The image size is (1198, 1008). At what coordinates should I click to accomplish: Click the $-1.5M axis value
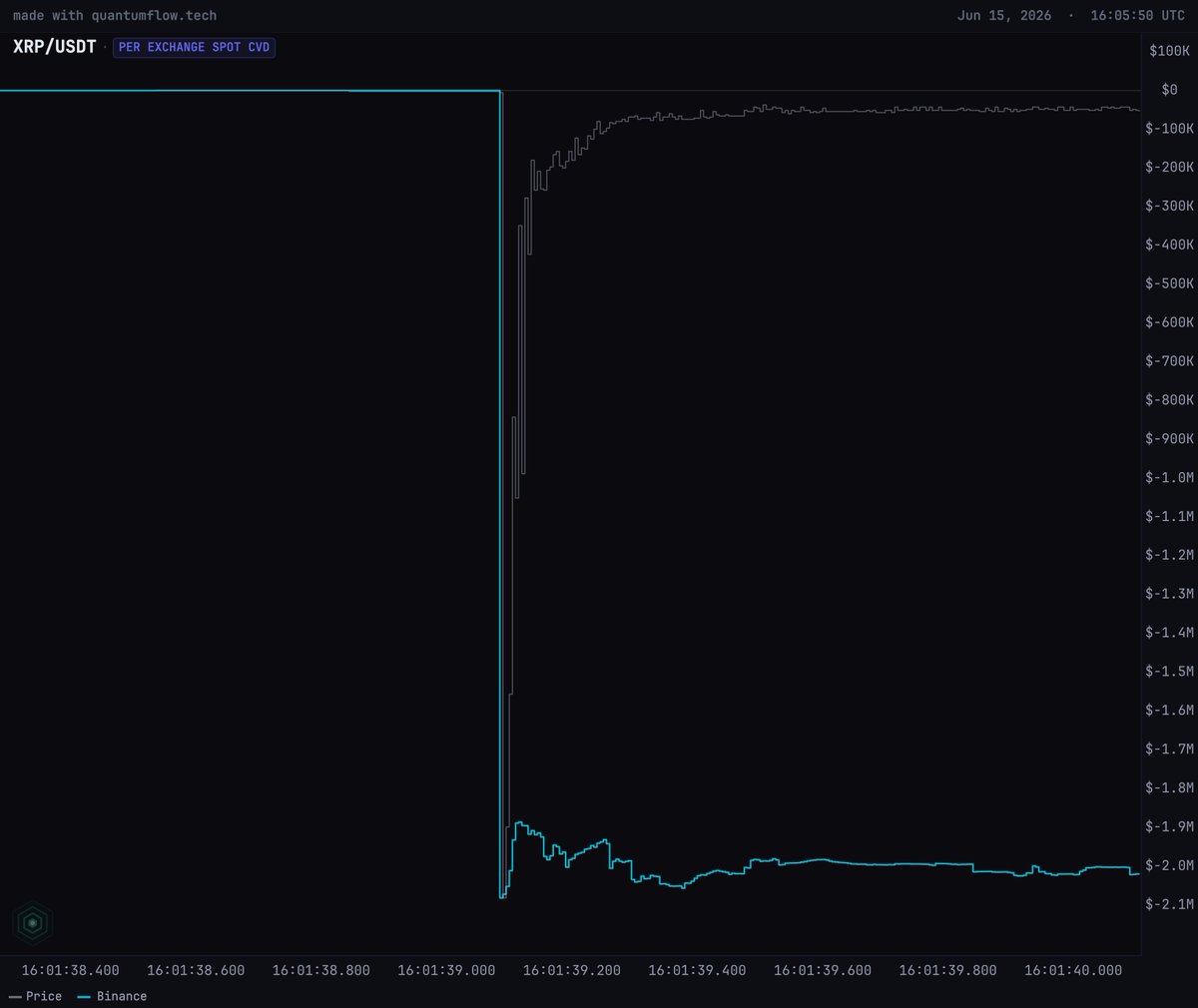click(1169, 672)
